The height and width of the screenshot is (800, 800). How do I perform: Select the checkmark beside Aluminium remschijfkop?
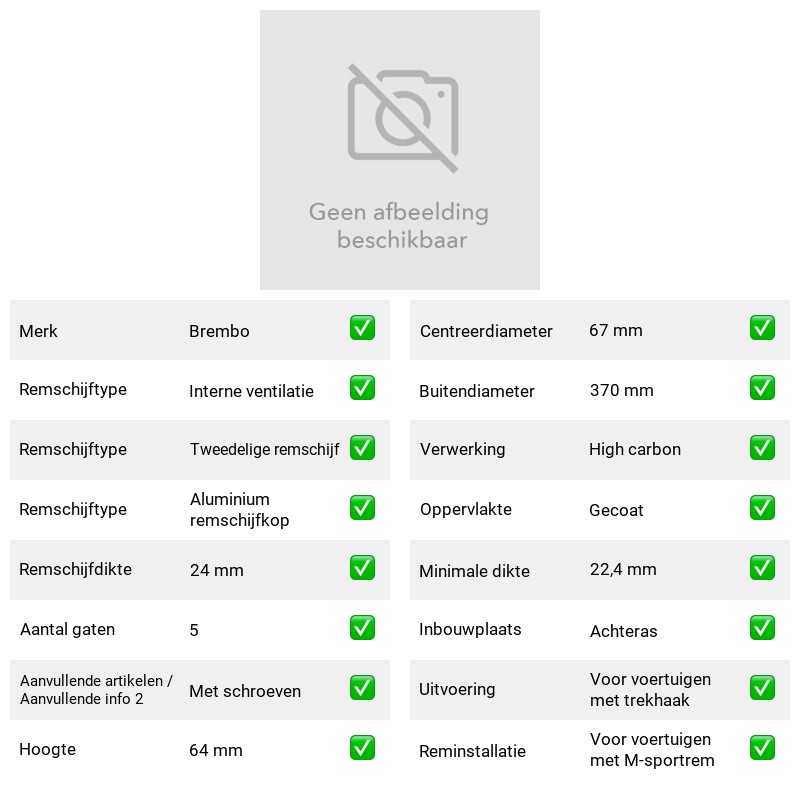(362, 508)
